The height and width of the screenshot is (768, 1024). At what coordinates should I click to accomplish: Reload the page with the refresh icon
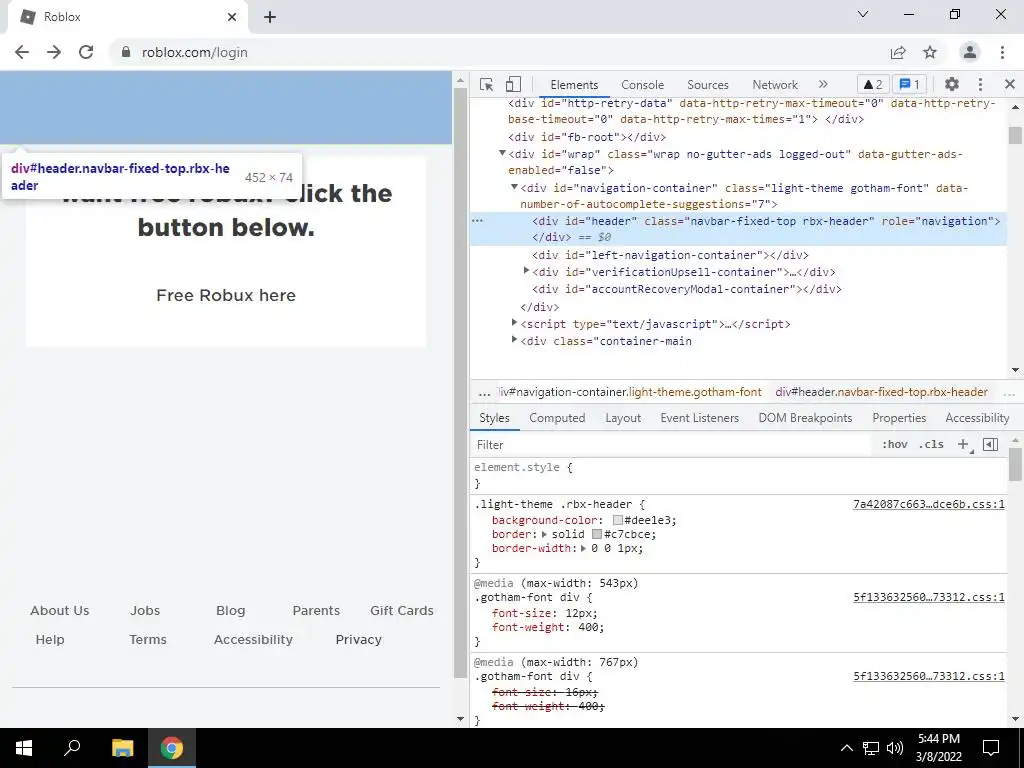[86, 52]
